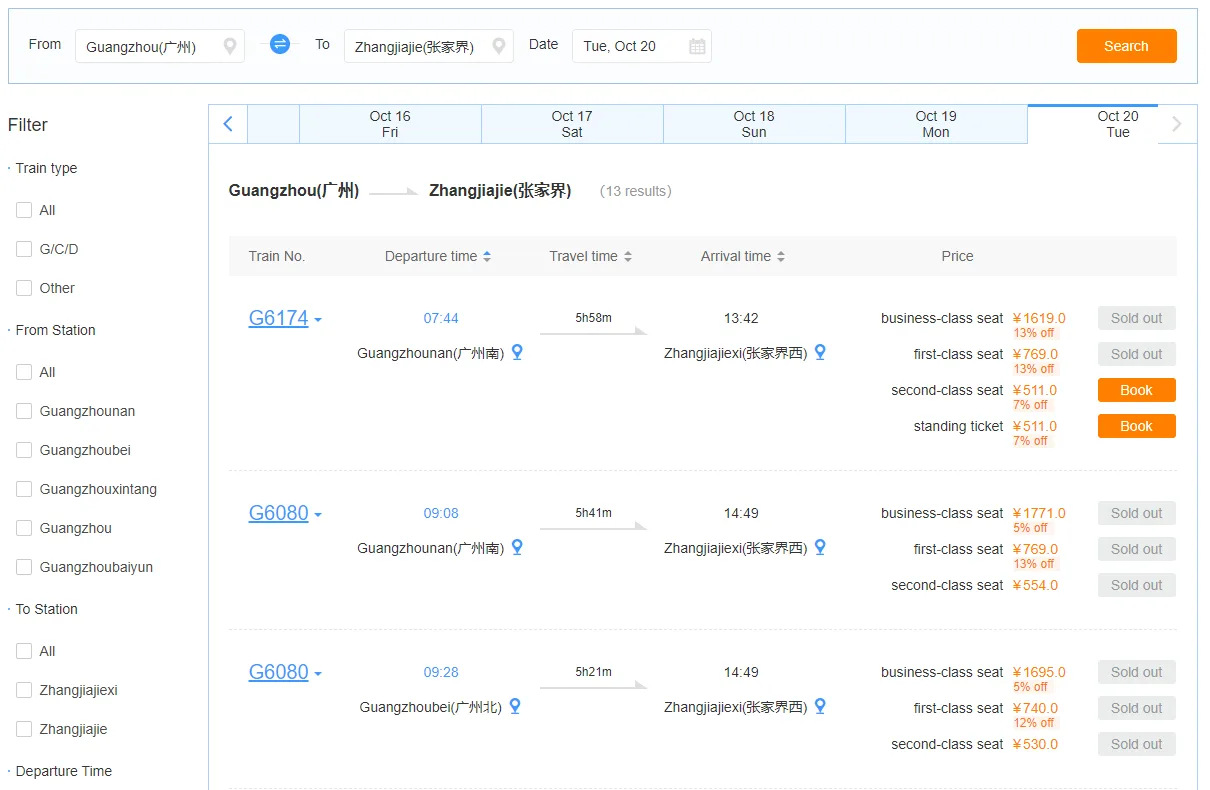This screenshot has width=1210, height=790.
Task: Check the Guangzhoubei station checkbox
Action: coord(24,450)
